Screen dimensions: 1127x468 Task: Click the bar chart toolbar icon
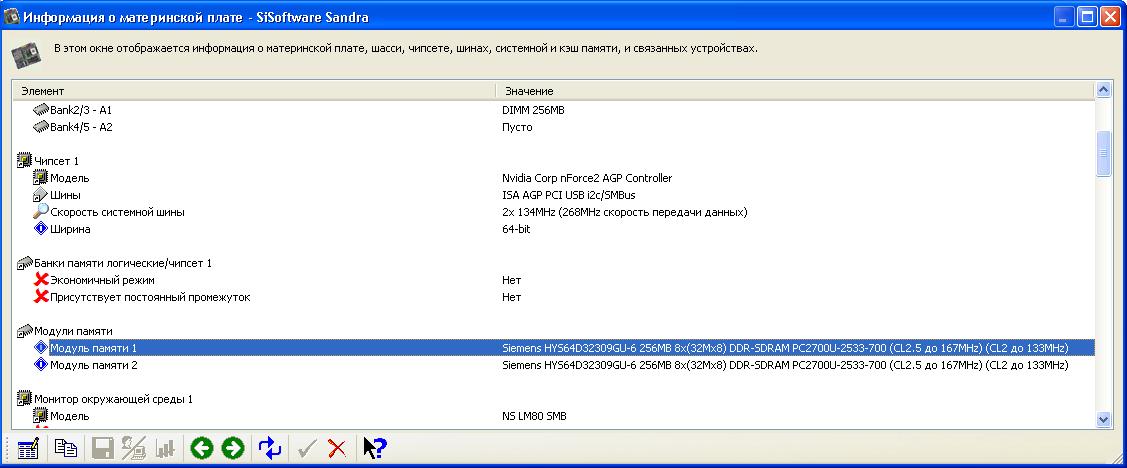coord(165,449)
